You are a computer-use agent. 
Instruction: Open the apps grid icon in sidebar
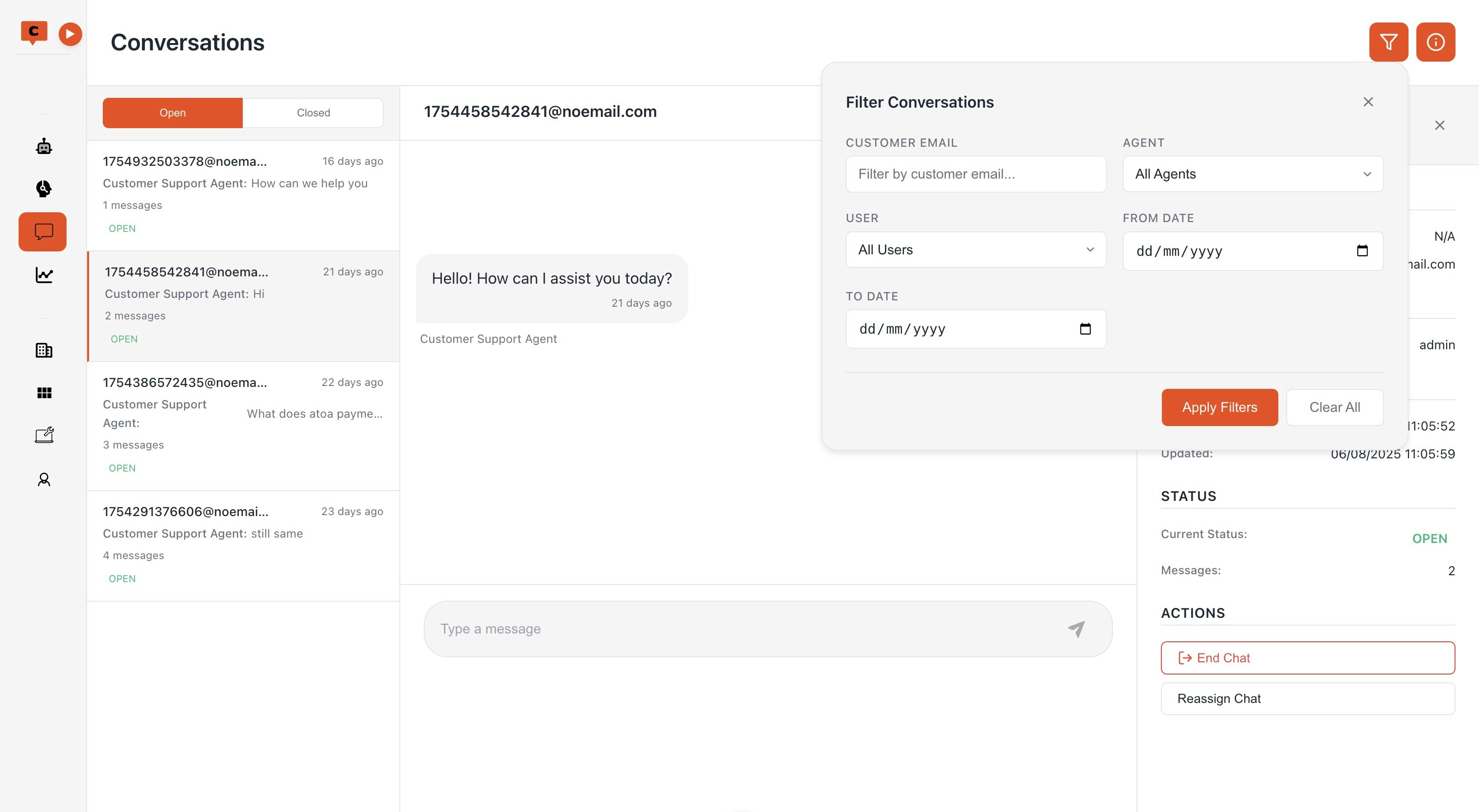44,392
